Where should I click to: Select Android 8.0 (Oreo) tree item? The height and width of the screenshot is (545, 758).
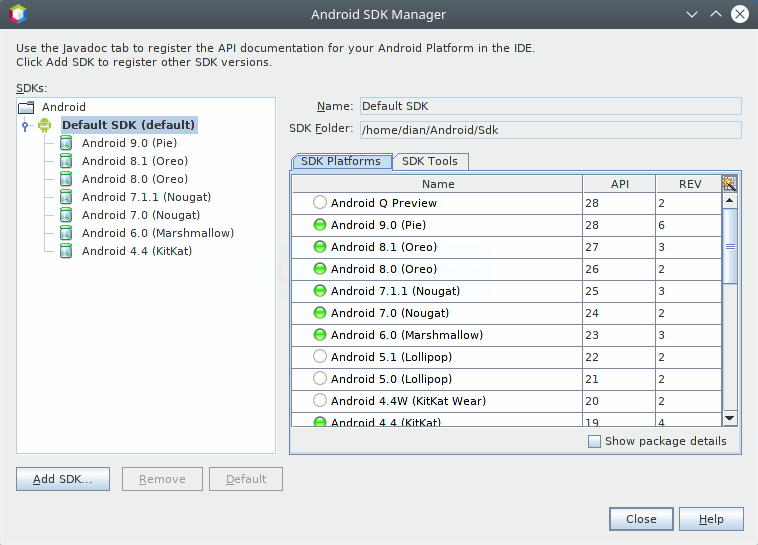click(135, 179)
